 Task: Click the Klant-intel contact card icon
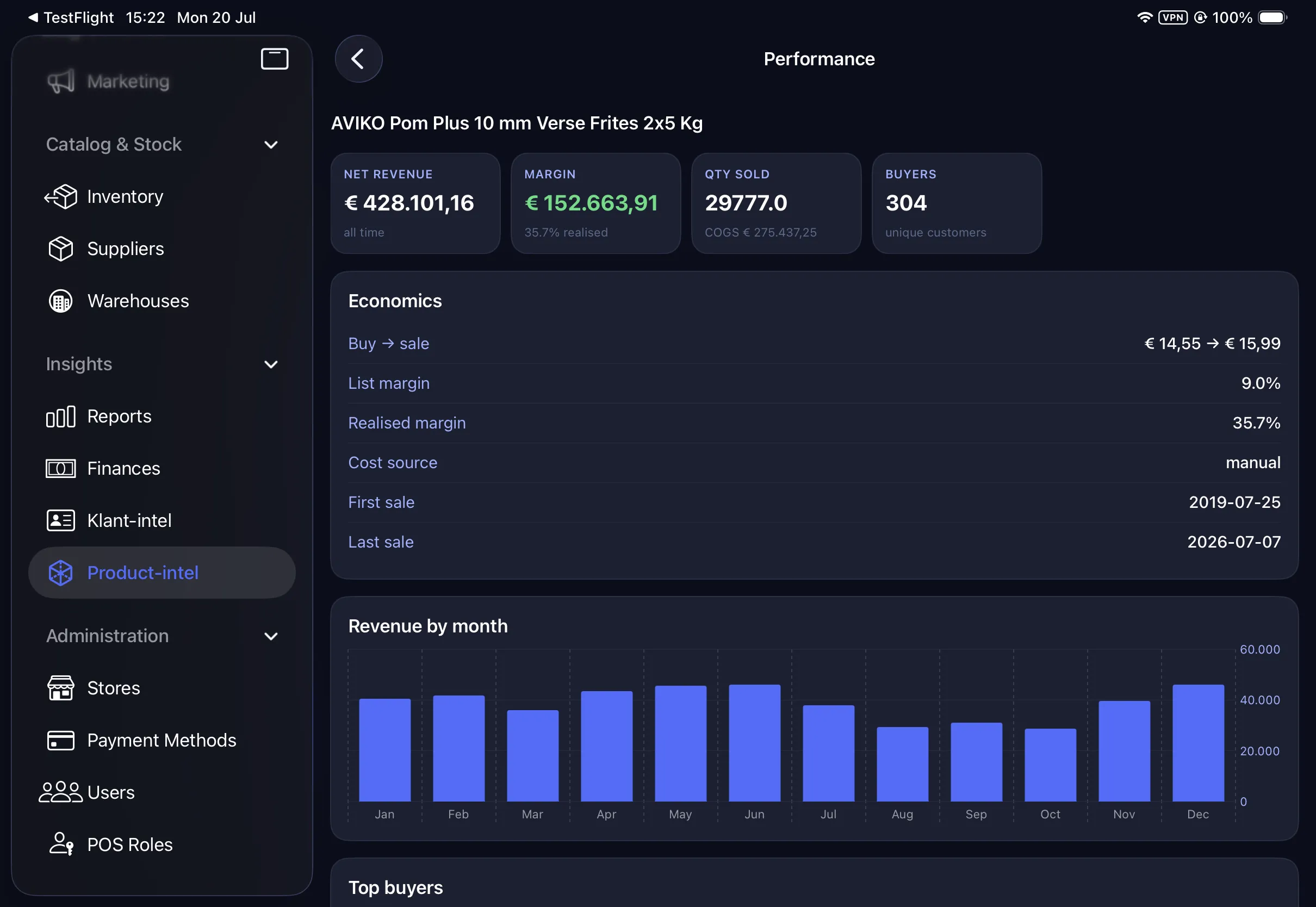click(61, 520)
